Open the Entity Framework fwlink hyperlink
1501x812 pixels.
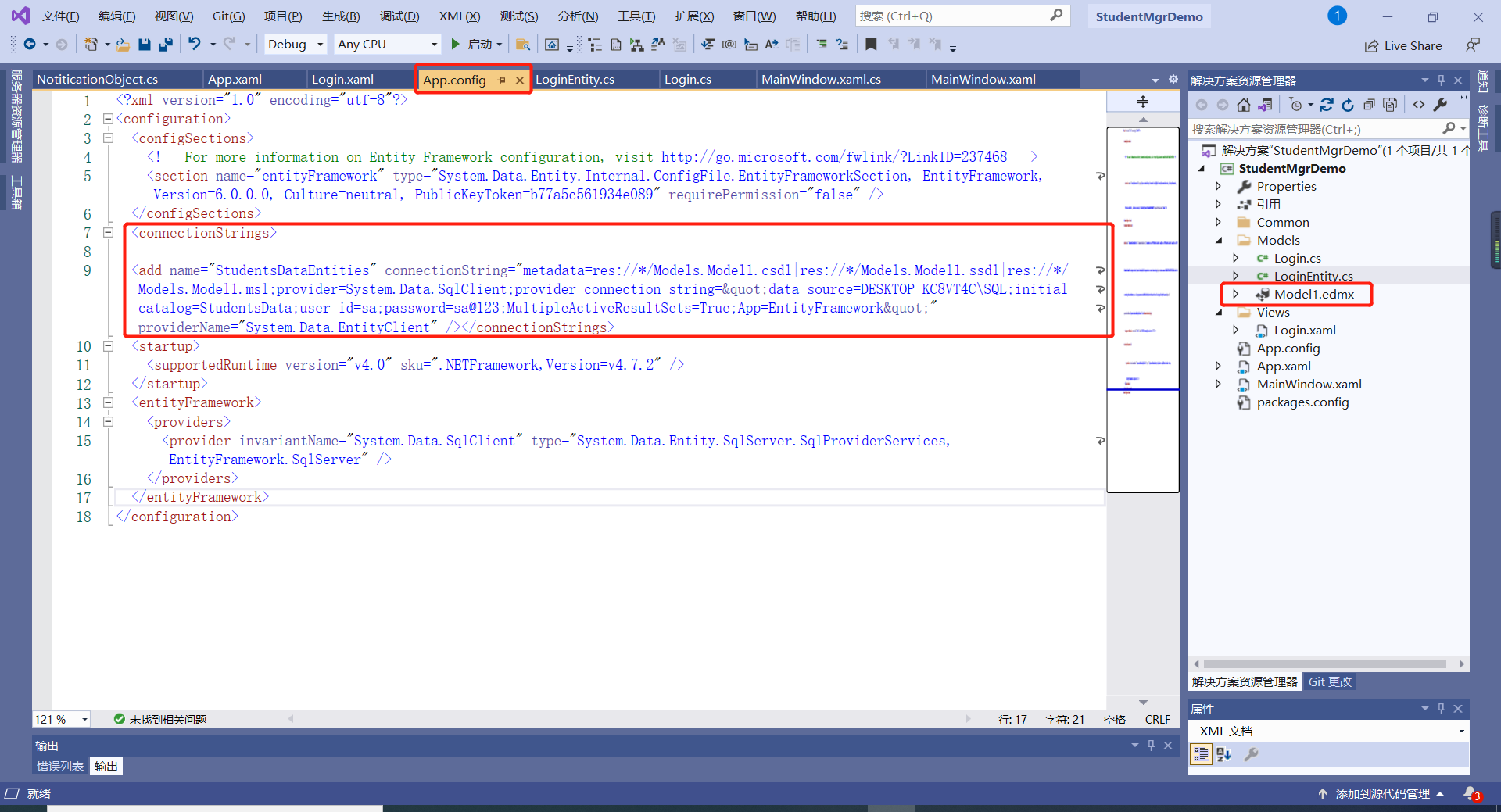(x=833, y=156)
